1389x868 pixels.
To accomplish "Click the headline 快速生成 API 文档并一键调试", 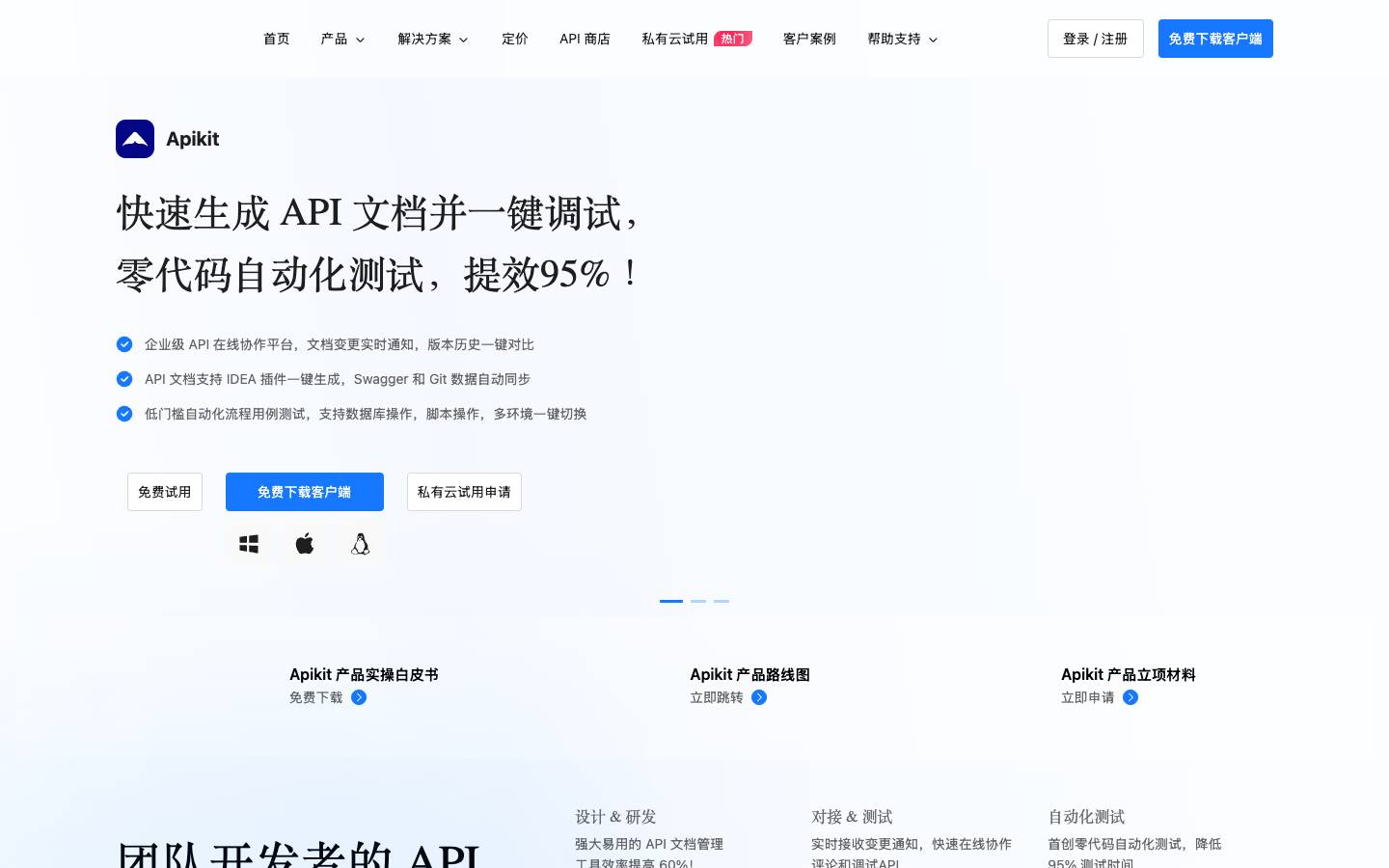I will [x=377, y=213].
